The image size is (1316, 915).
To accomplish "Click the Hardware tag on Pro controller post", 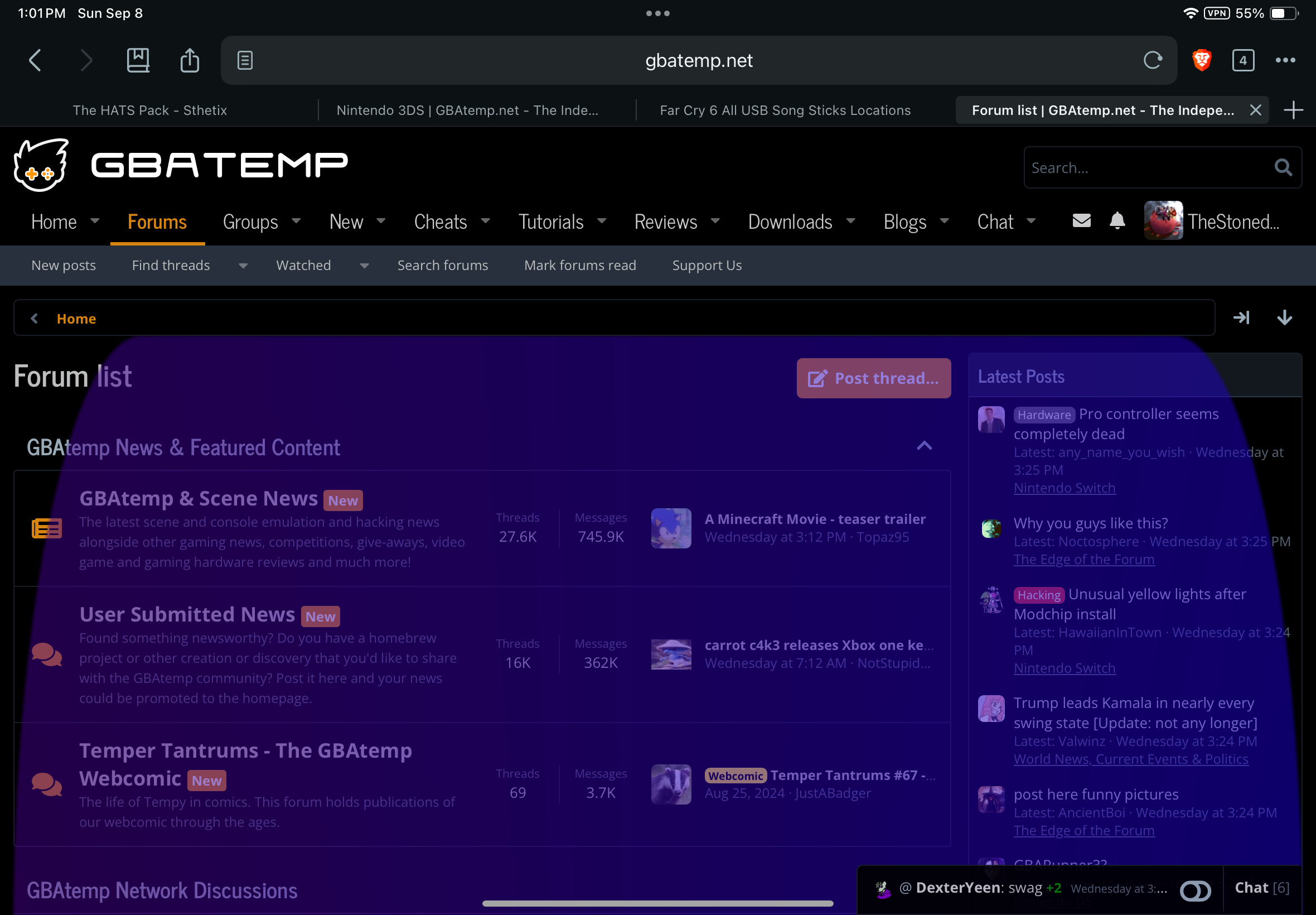I will [1044, 415].
